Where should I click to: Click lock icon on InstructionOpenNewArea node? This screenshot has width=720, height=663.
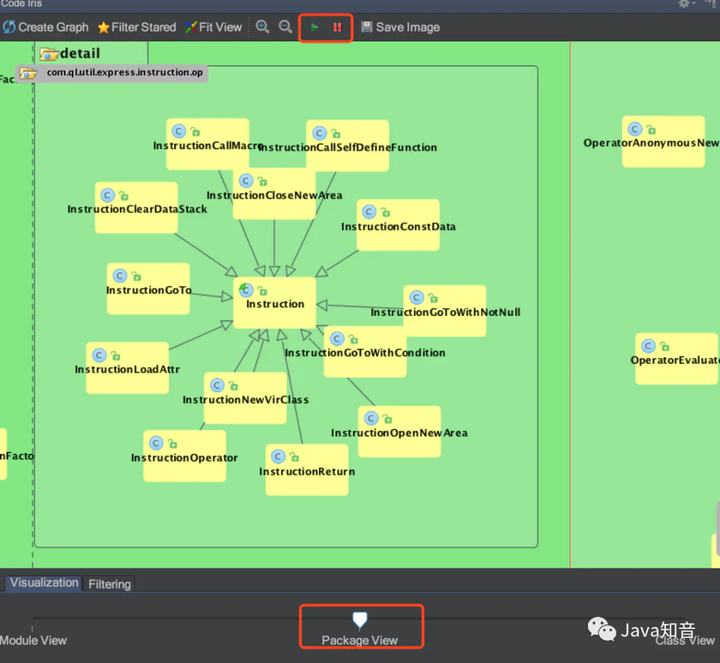click(388, 419)
